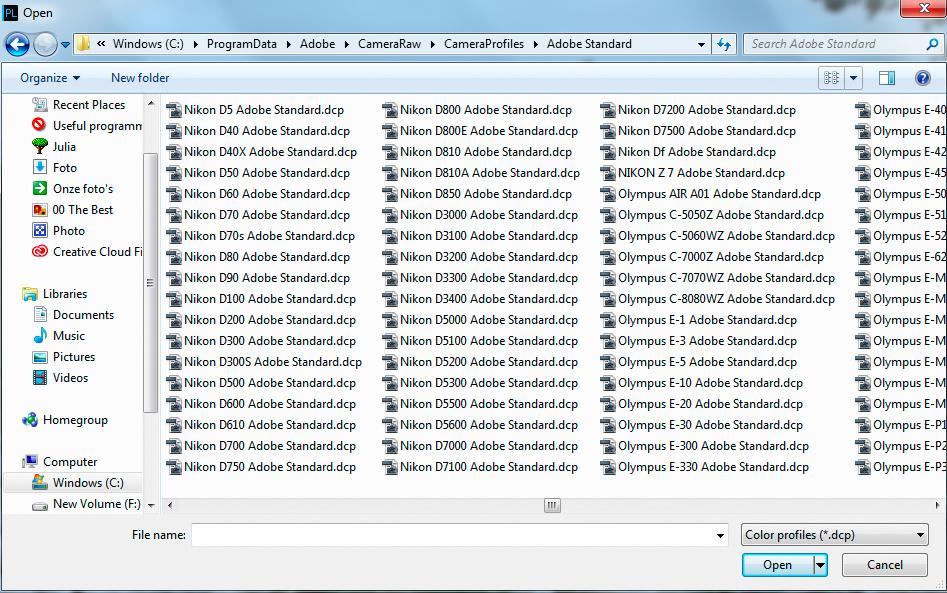
Task: Select NIKON Z 7 Adobe Standard.dcp
Action: 693,173
